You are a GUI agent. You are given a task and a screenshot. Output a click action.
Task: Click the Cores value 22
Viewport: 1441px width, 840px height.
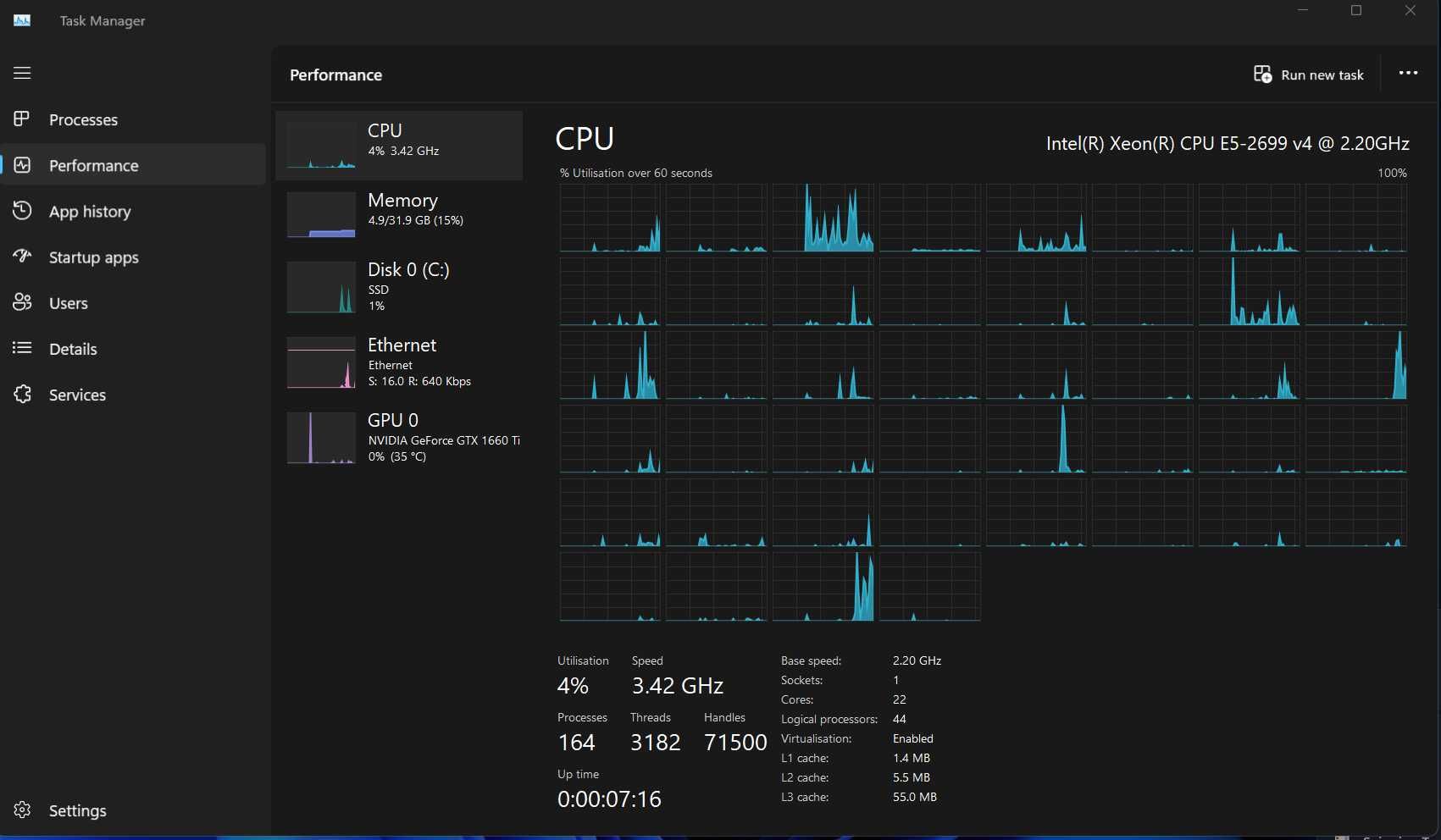tap(900, 699)
